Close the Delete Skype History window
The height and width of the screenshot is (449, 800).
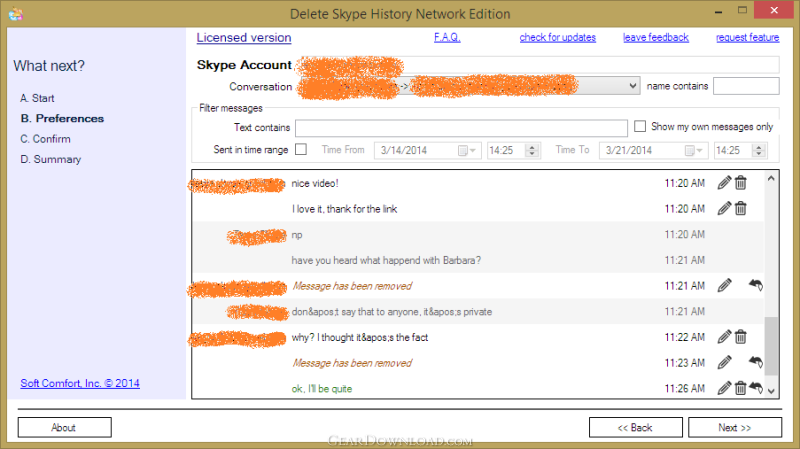[x=774, y=10]
